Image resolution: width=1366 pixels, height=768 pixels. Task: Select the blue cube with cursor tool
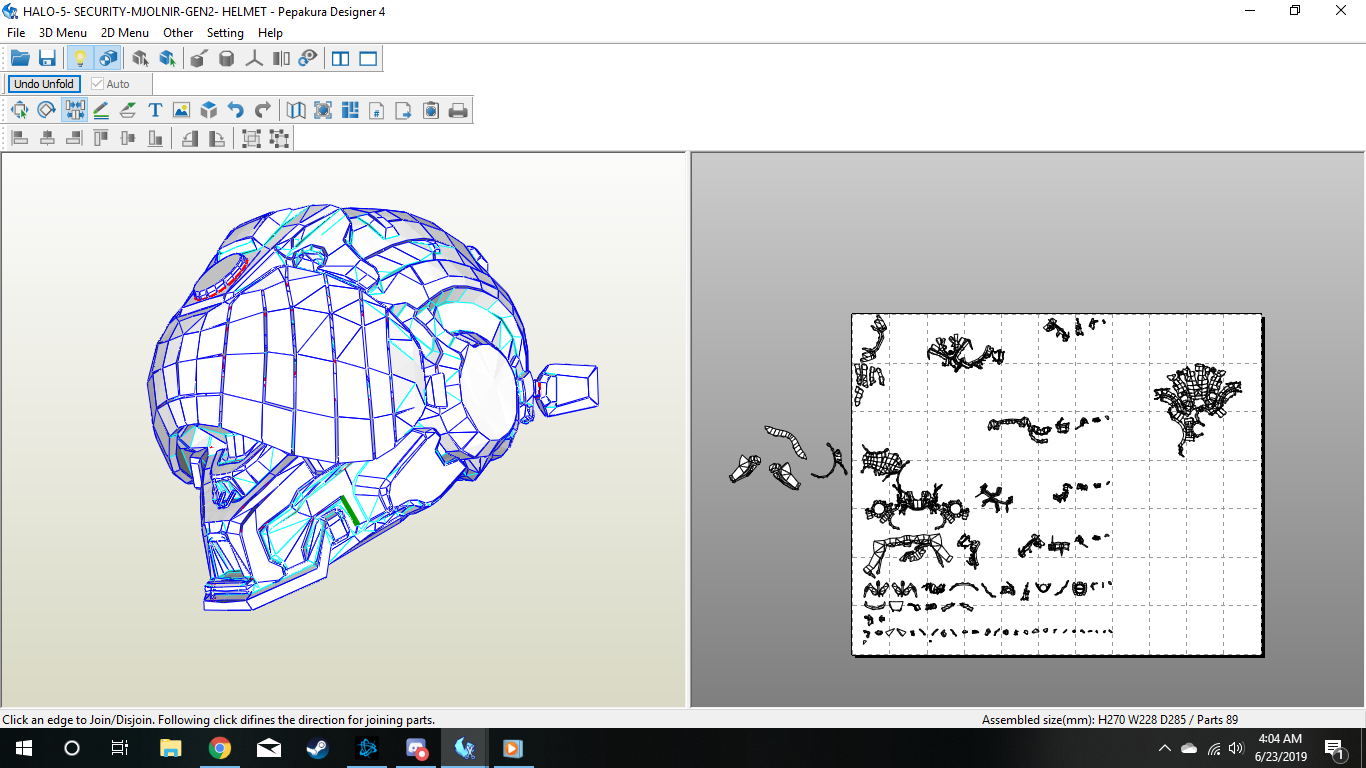[x=168, y=58]
